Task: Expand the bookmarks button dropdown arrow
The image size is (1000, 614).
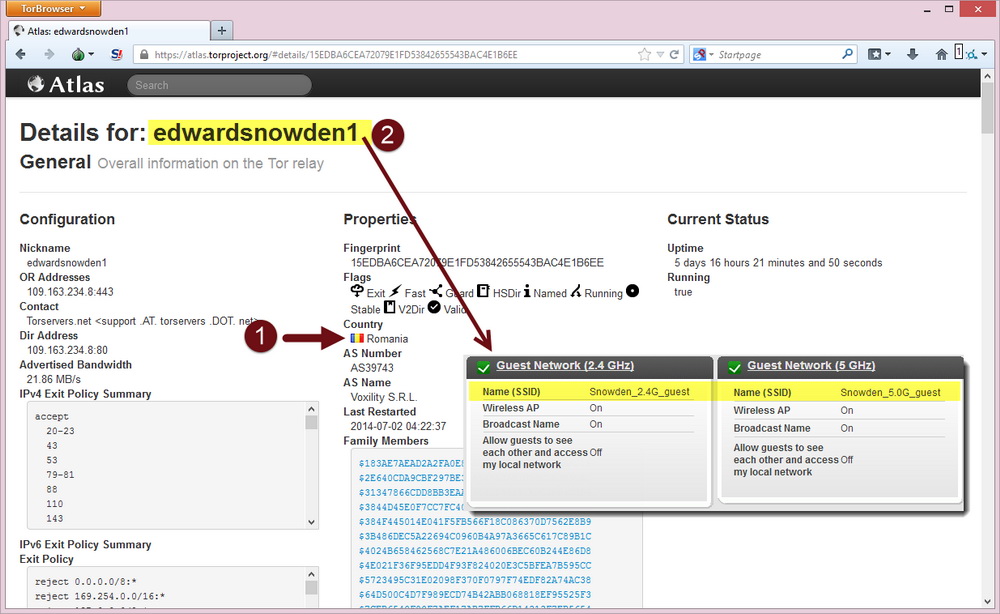Action: coord(888,54)
